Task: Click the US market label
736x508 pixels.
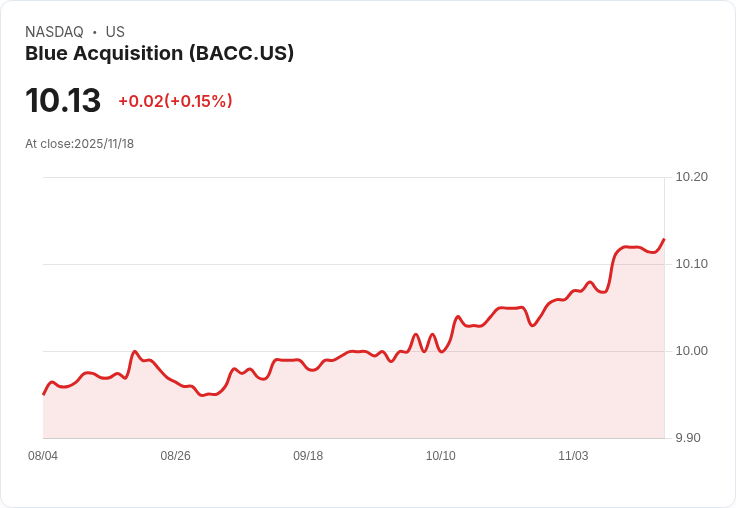Action: (x=115, y=32)
